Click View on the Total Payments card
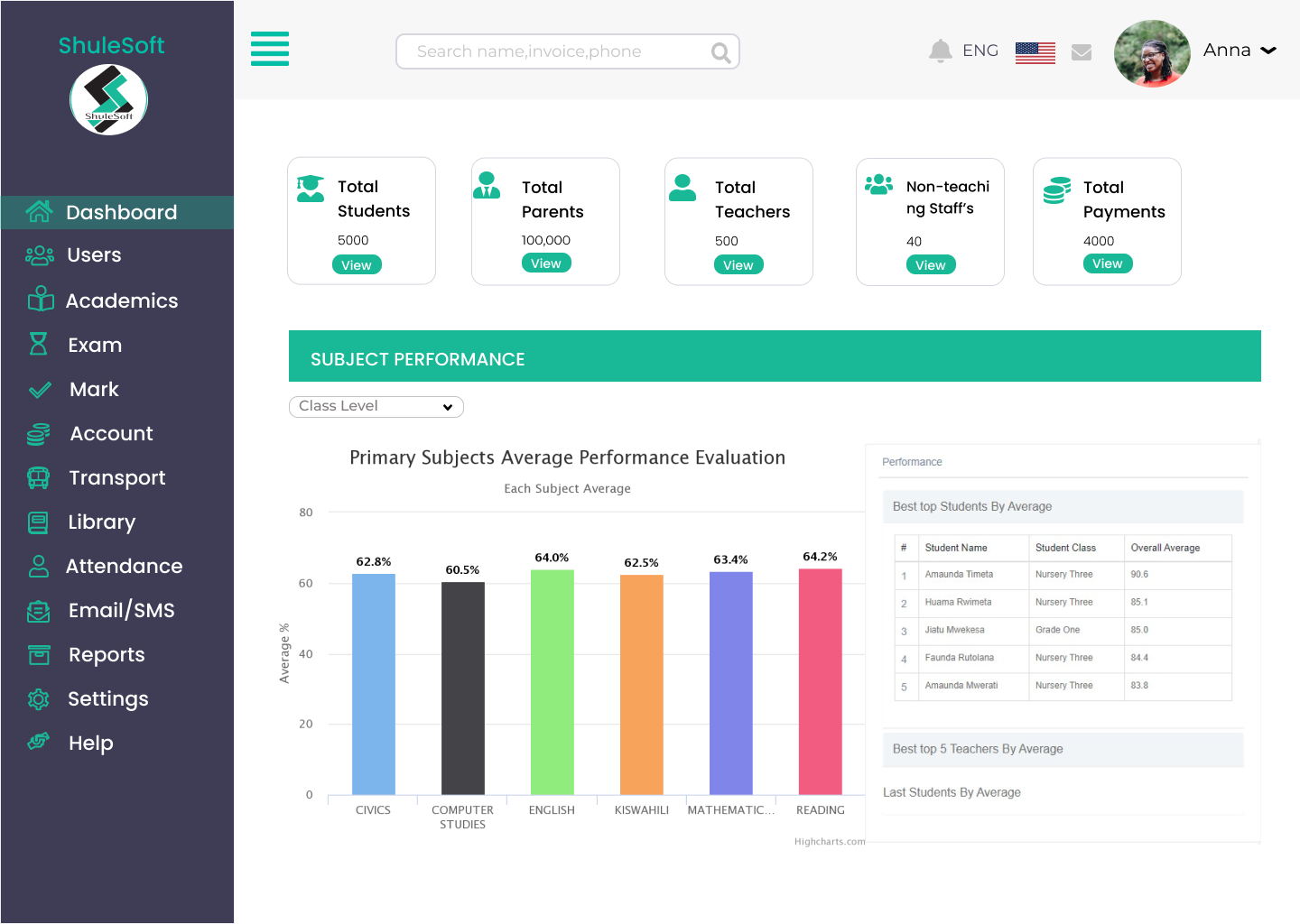Viewport: 1300px width, 924px height. 1108,263
